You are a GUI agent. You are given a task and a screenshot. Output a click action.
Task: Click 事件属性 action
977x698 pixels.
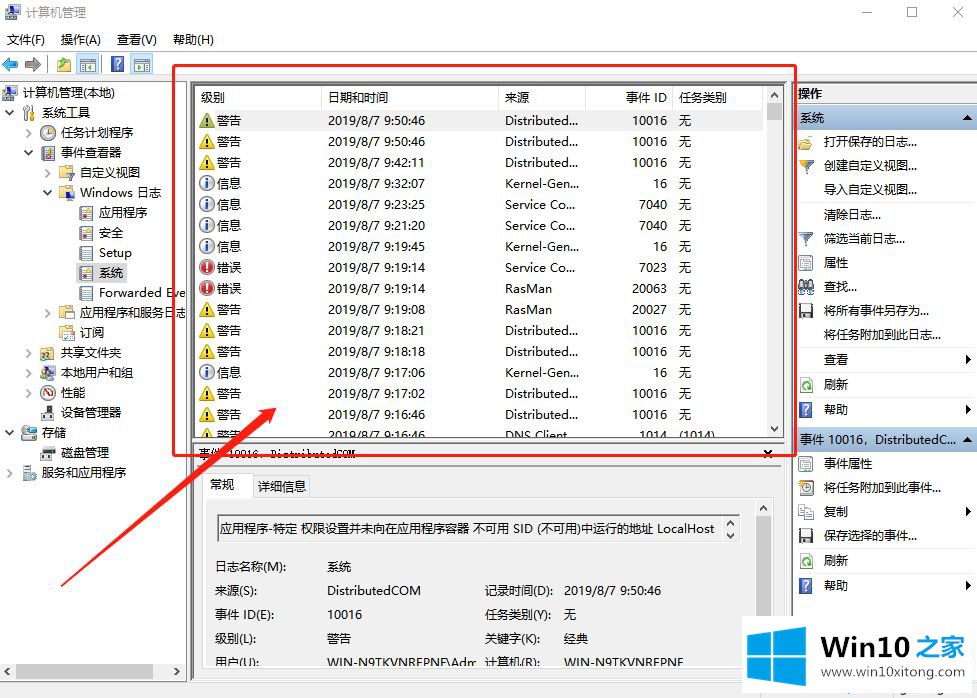coord(847,464)
